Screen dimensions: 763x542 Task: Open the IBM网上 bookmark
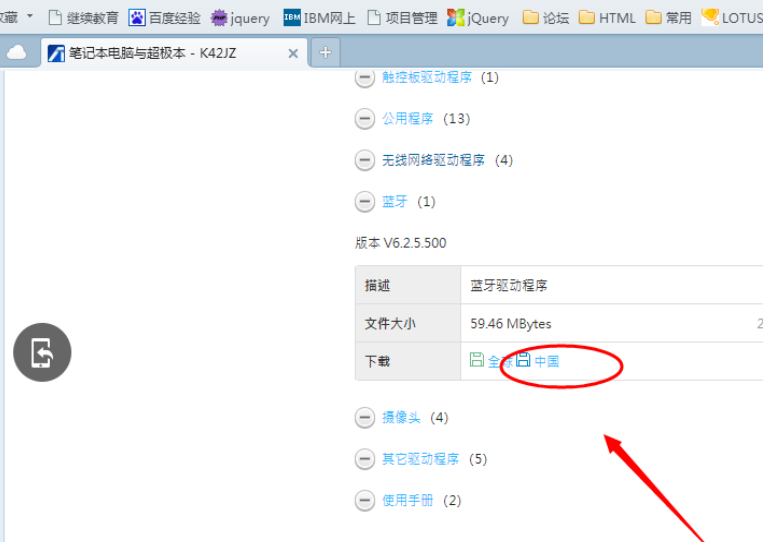coord(319,17)
